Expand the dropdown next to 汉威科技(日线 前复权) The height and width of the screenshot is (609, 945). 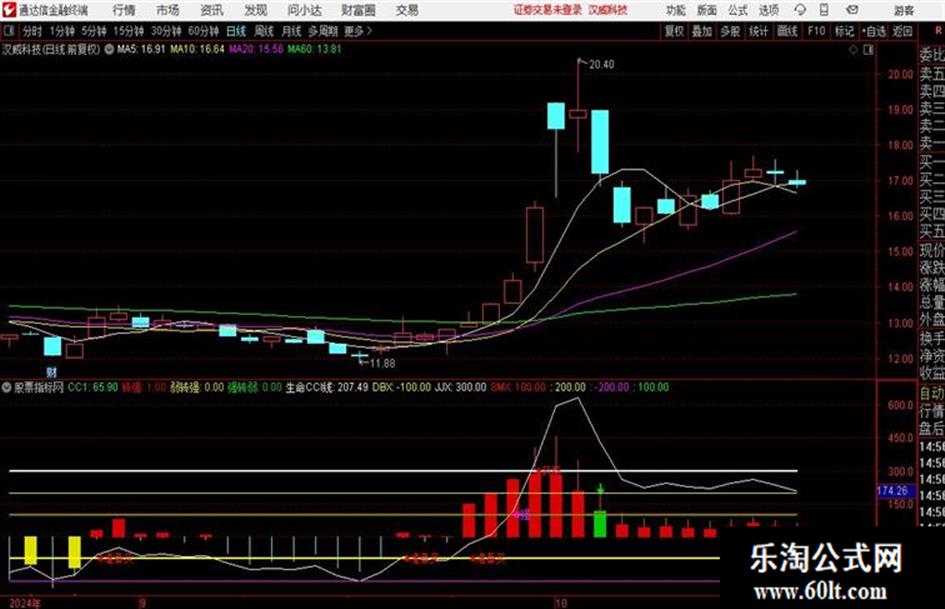pos(109,49)
